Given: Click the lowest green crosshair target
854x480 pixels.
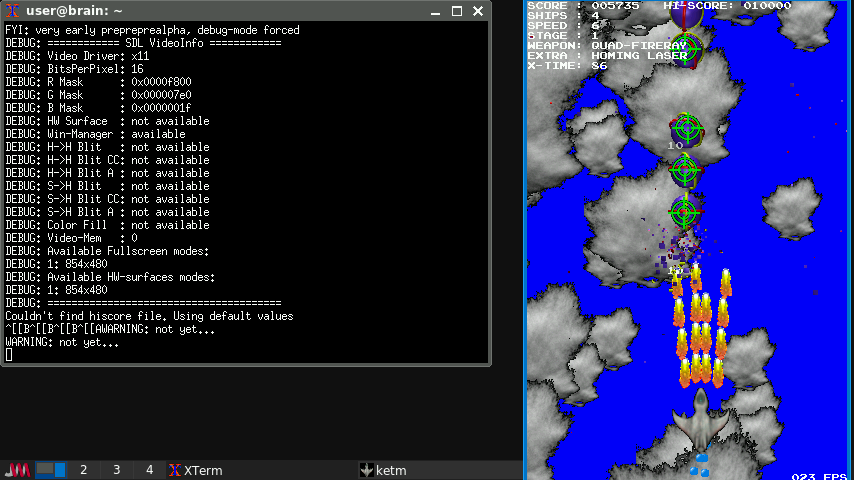Looking at the screenshot, I should [x=685, y=211].
